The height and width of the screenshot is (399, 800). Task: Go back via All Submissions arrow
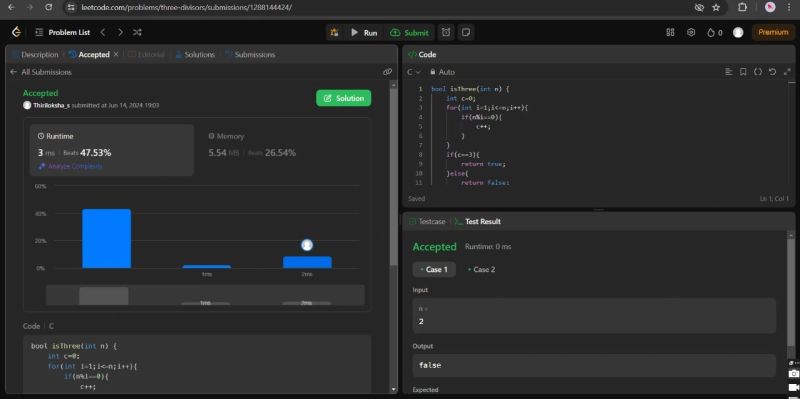click(13, 72)
